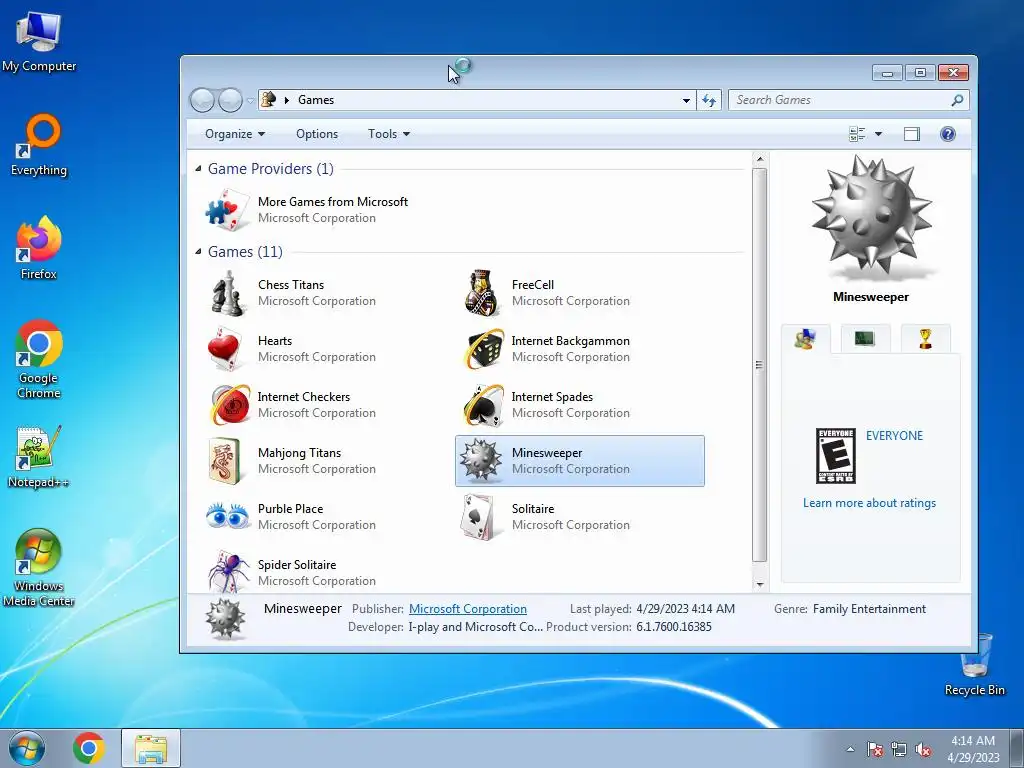Launch Chrome from the taskbar
The height and width of the screenshot is (768, 1024).
click(89, 748)
